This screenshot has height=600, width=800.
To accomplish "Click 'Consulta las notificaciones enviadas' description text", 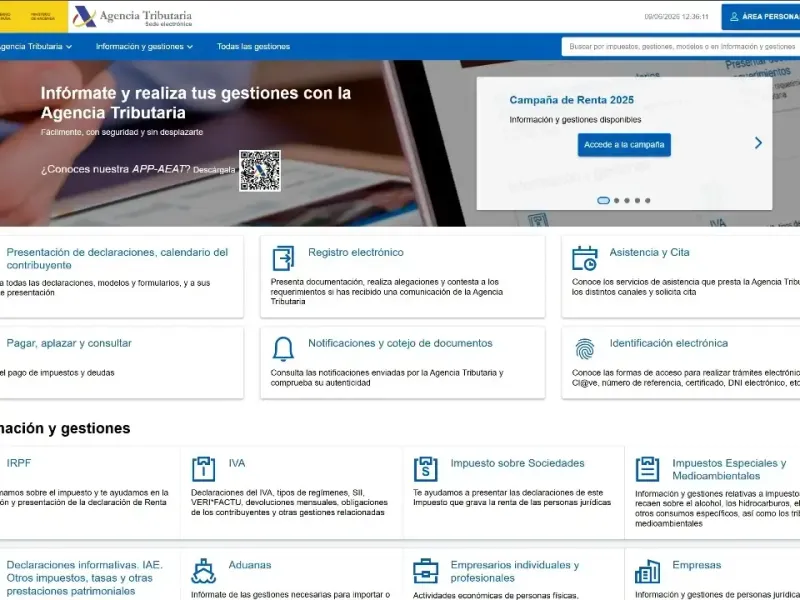I will (387, 378).
